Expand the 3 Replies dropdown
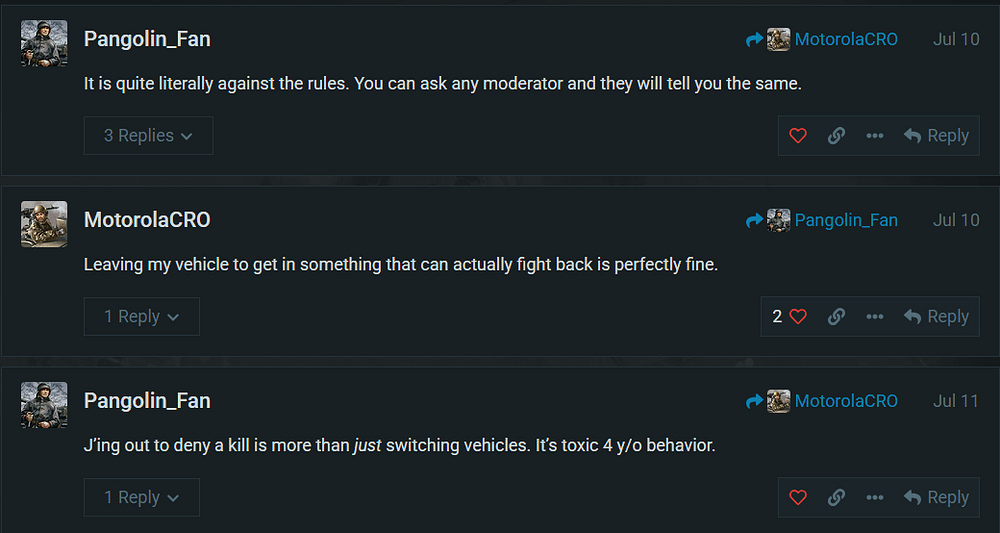 (x=149, y=136)
